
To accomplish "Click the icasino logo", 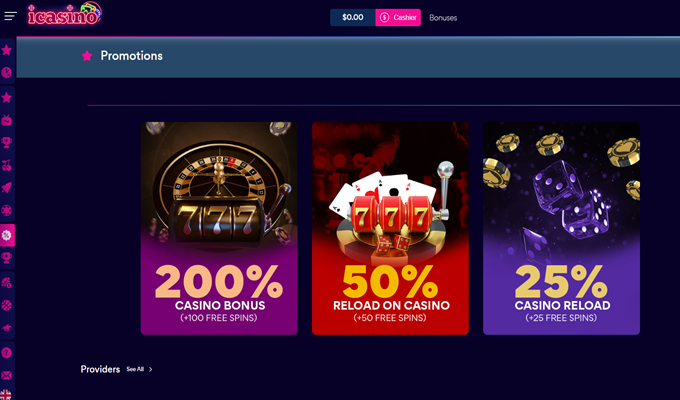I will tap(64, 14).
